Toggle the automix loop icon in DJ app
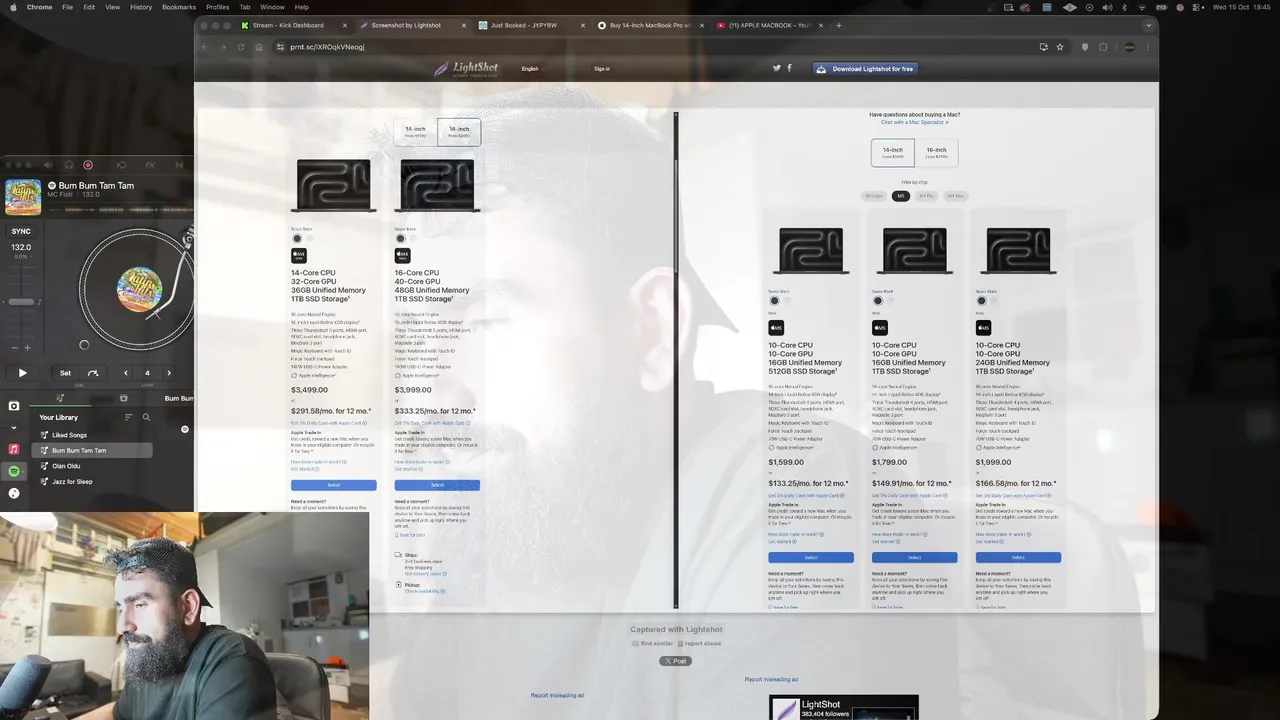 point(122,165)
